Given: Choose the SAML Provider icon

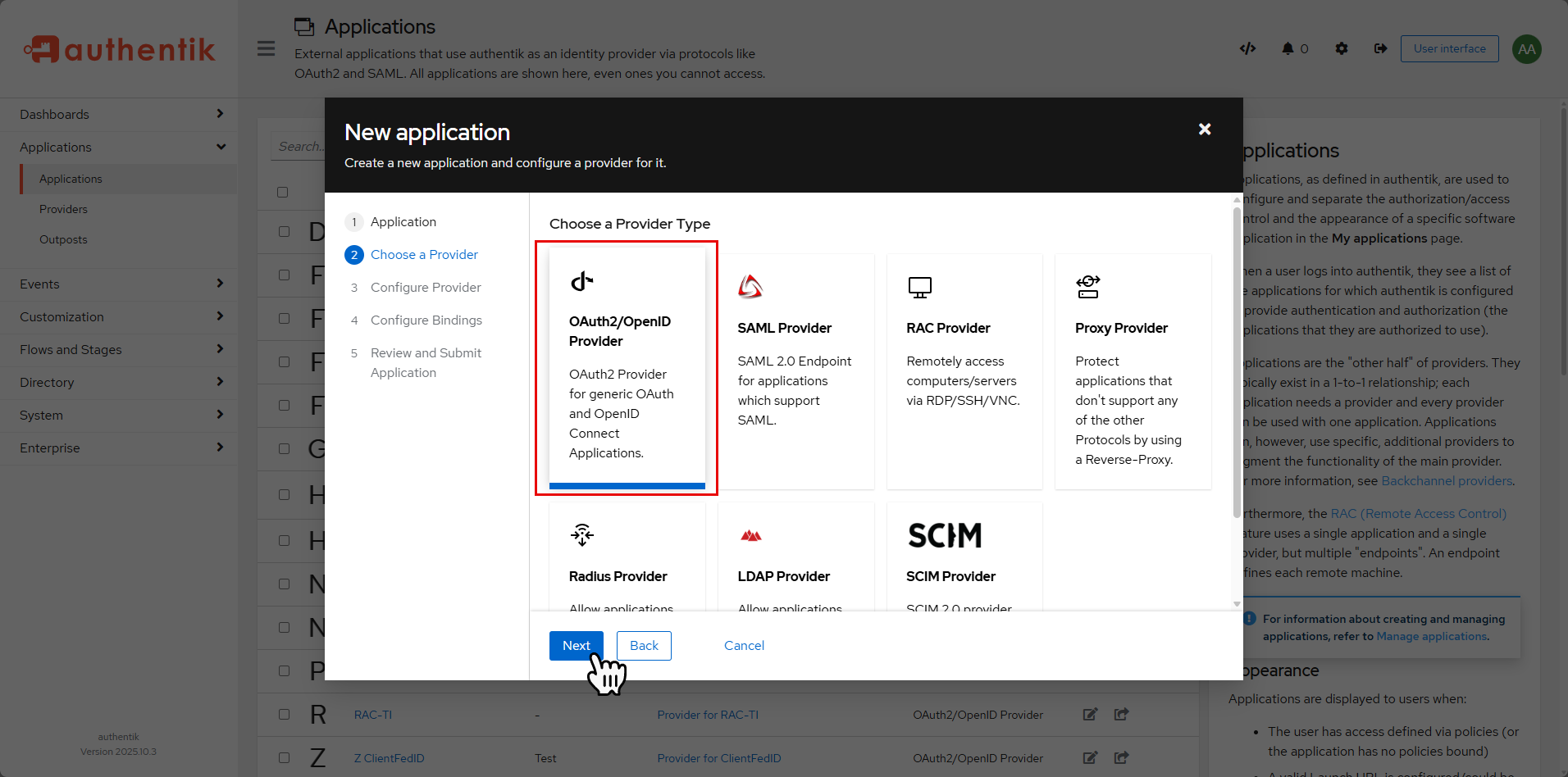Looking at the screenshot, I should tap(750, 287).
